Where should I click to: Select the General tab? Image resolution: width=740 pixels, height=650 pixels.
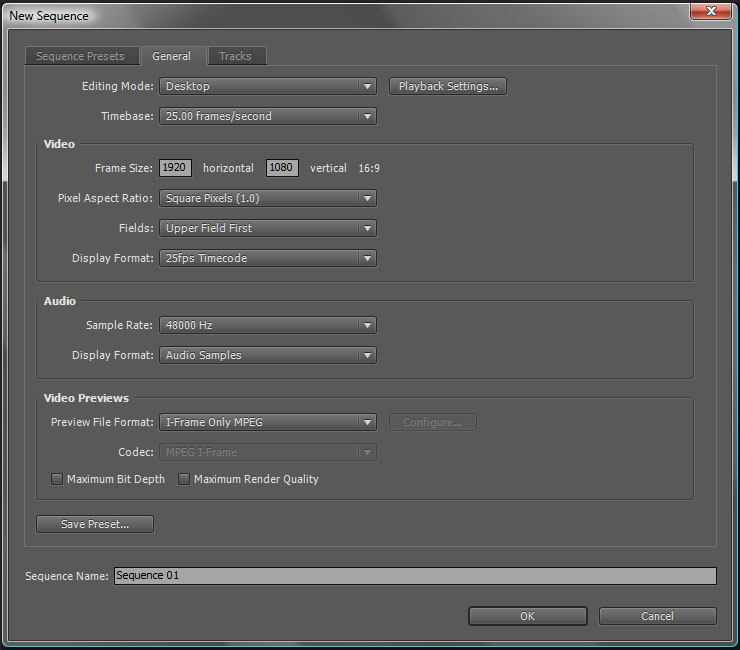(172, 57)
